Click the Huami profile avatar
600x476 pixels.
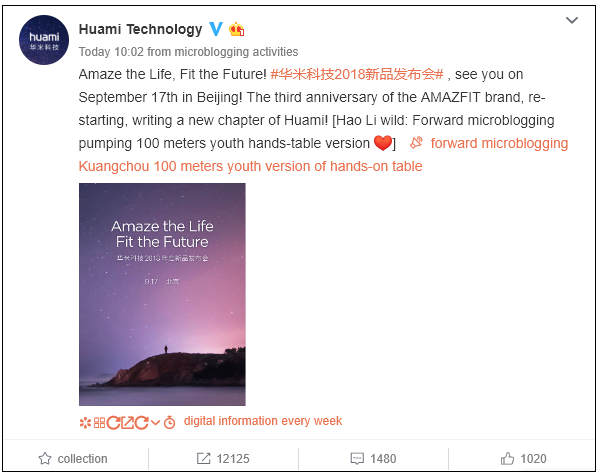click(x=44, y=43)
